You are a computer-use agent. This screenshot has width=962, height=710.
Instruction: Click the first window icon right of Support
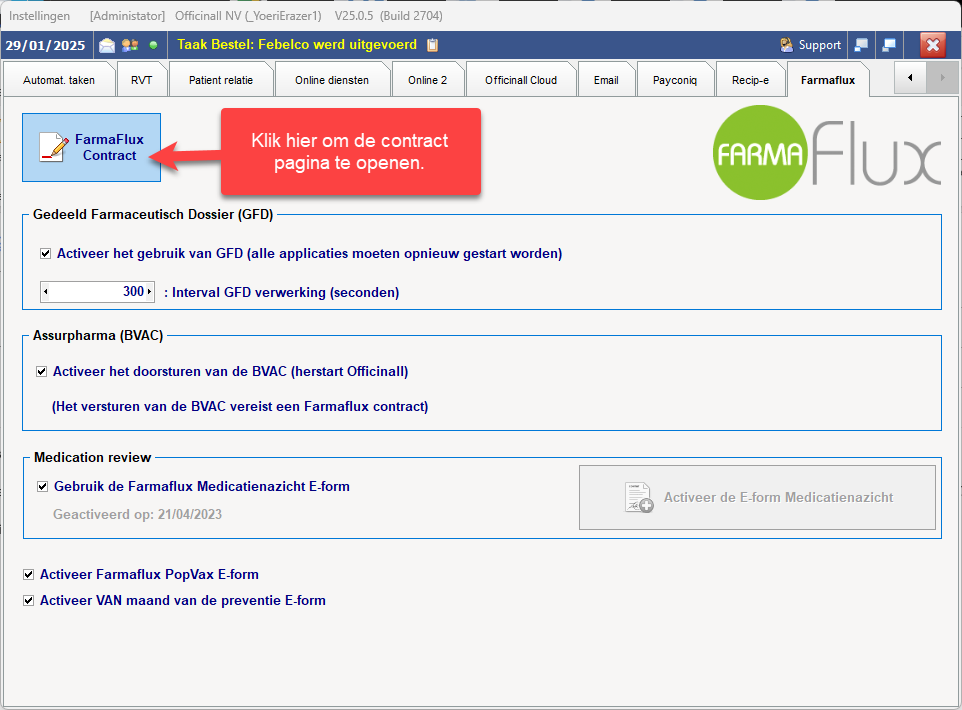pyautogui.click(x=860, y=45)
